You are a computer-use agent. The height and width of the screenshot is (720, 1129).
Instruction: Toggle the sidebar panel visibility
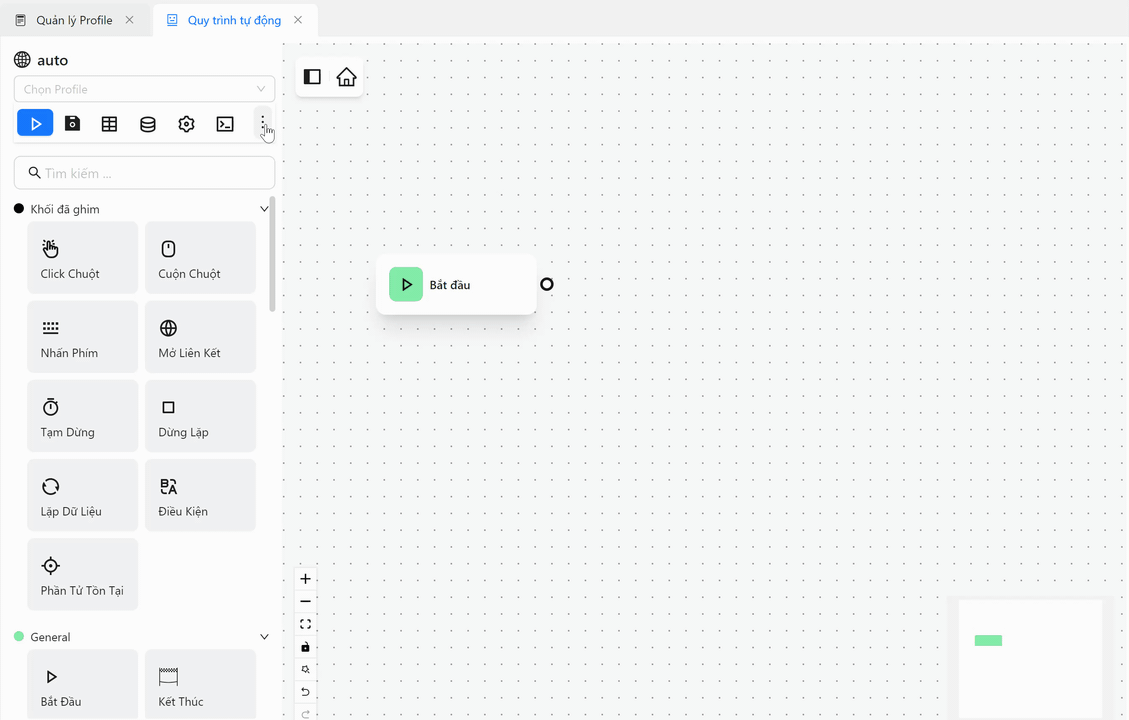(312, 77)
